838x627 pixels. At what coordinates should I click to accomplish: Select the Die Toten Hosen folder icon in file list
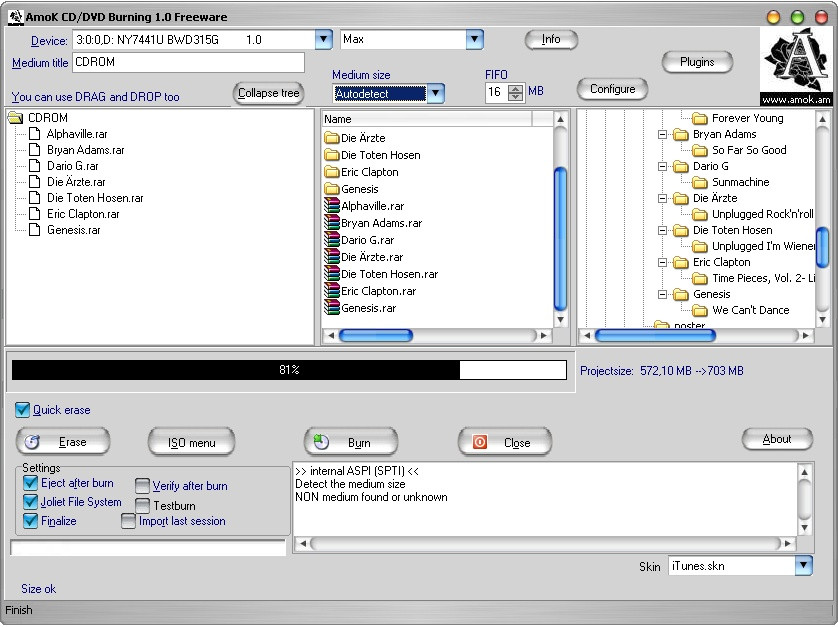click(332, 155)
